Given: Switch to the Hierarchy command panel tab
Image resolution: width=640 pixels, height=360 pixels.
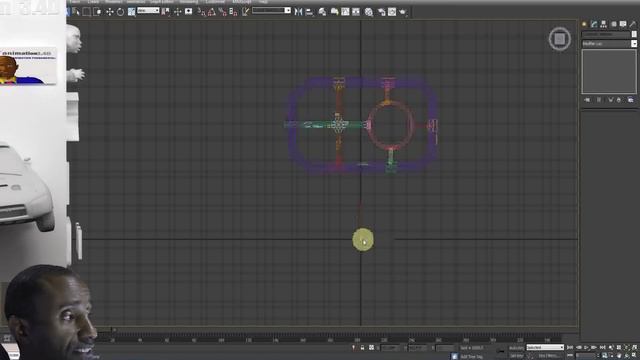Looking at the screenshot, I should pyautogui.click(x=604, y=24).
